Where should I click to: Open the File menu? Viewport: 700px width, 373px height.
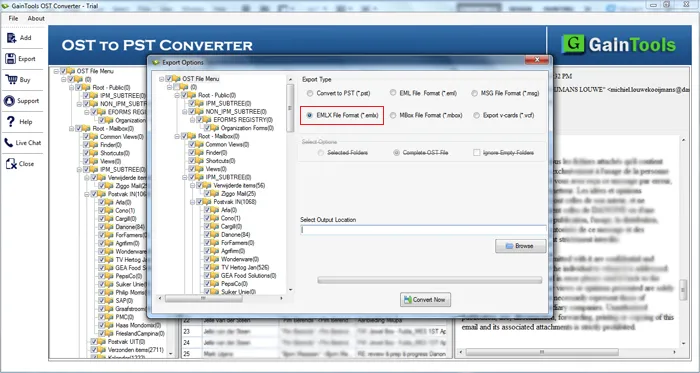point(13,18)
